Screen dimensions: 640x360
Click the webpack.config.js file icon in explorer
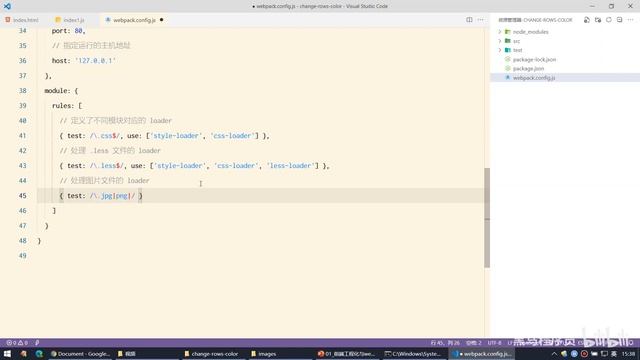[508, 77]
